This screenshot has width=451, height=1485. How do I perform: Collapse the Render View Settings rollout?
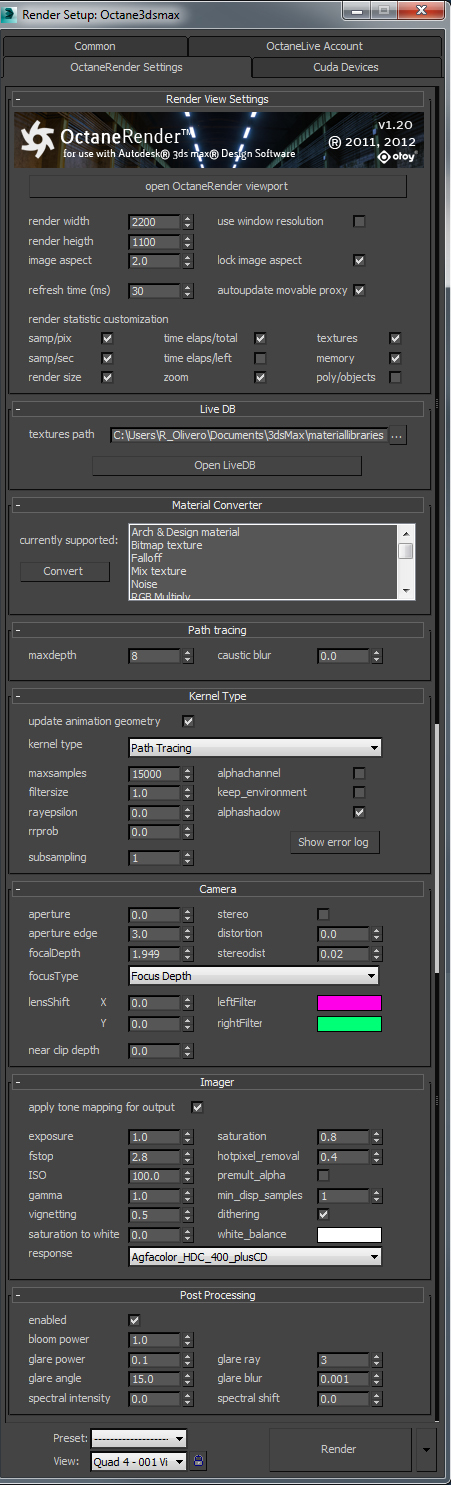click(217, 99)
